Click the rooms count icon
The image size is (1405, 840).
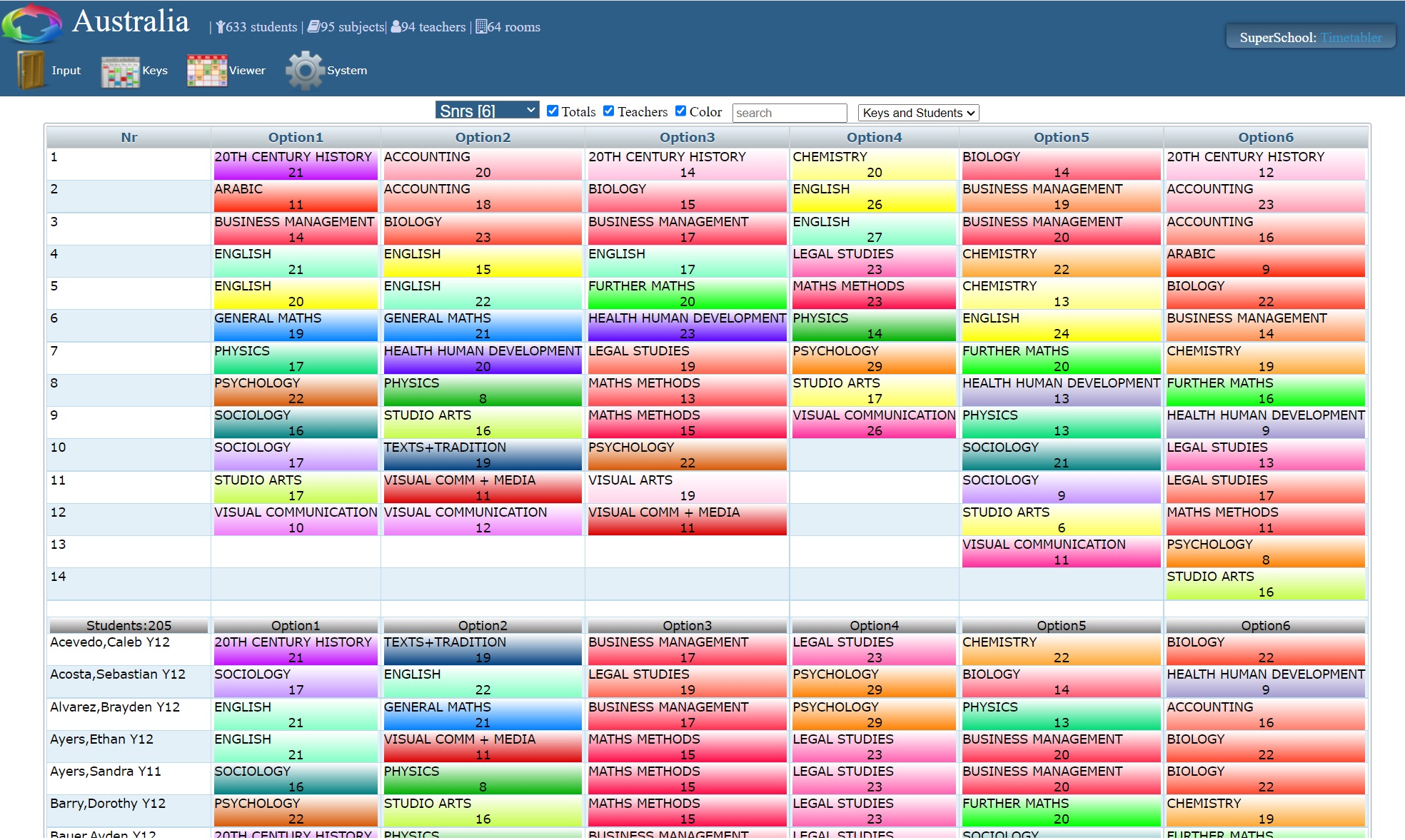point(481,27)
